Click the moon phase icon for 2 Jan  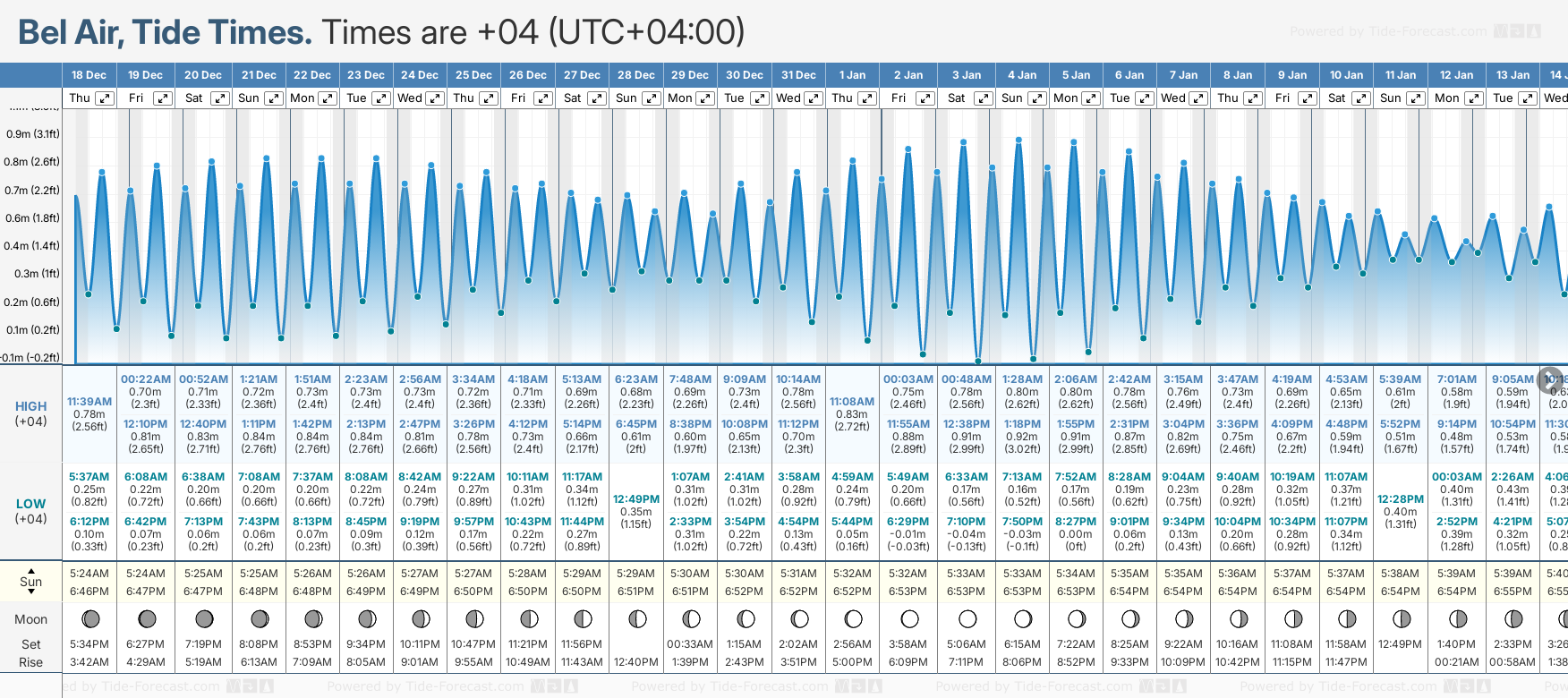point(909,618)
